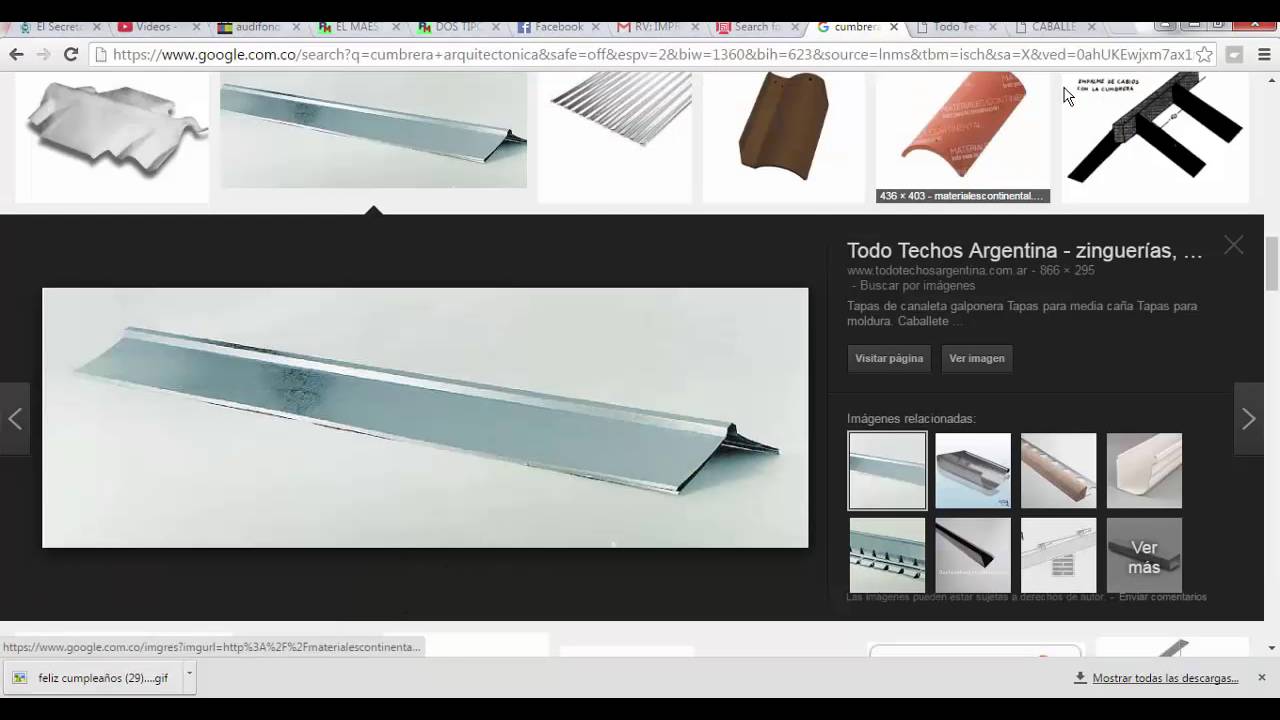This screenshot has width=1280, height=720.
Task: Click the extension icon beside the bookmark star
Action: coord(1235,55)
